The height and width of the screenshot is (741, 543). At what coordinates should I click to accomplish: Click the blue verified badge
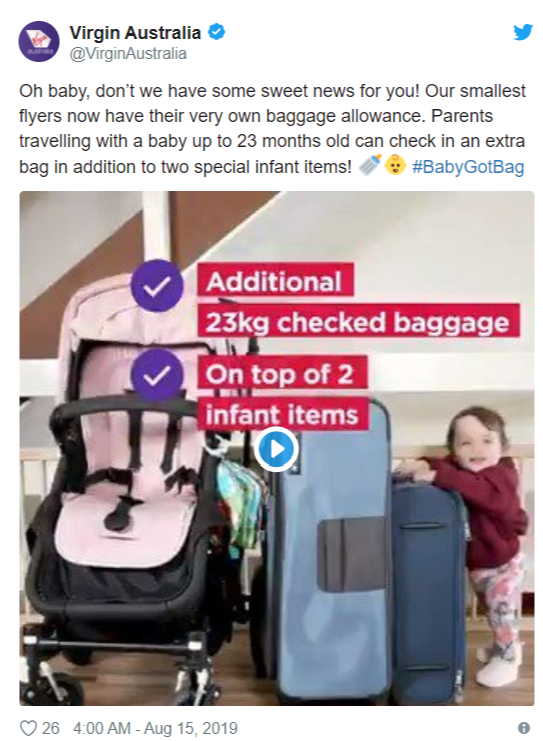216,32
